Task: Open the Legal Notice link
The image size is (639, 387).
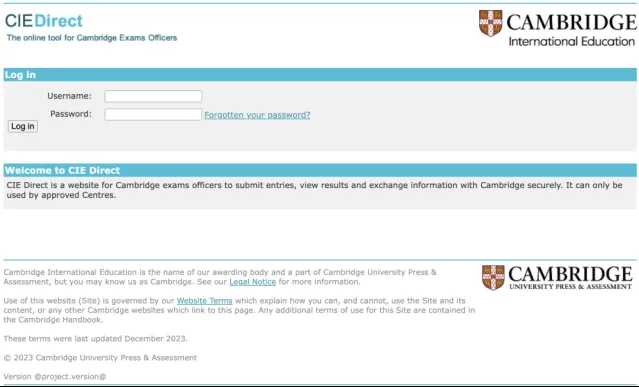Action: tap(253, 282)
